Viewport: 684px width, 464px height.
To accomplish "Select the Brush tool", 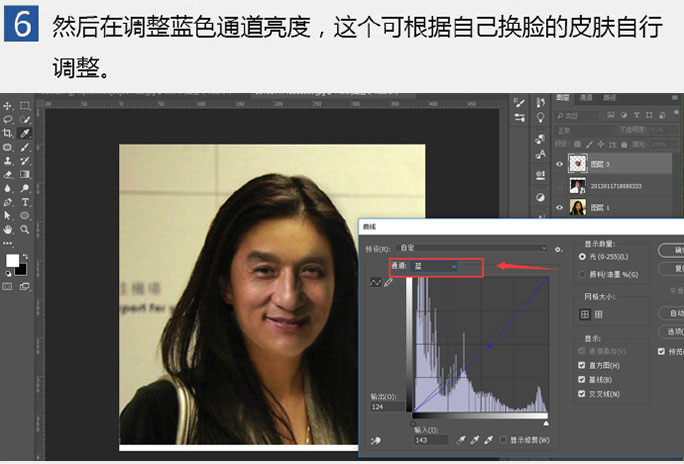I will tap(25, 147).
